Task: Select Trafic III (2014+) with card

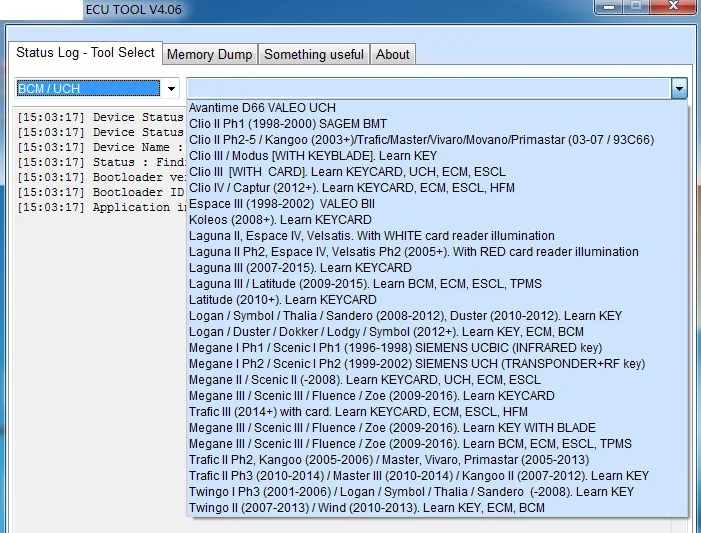Action: [x=358, y=411]
